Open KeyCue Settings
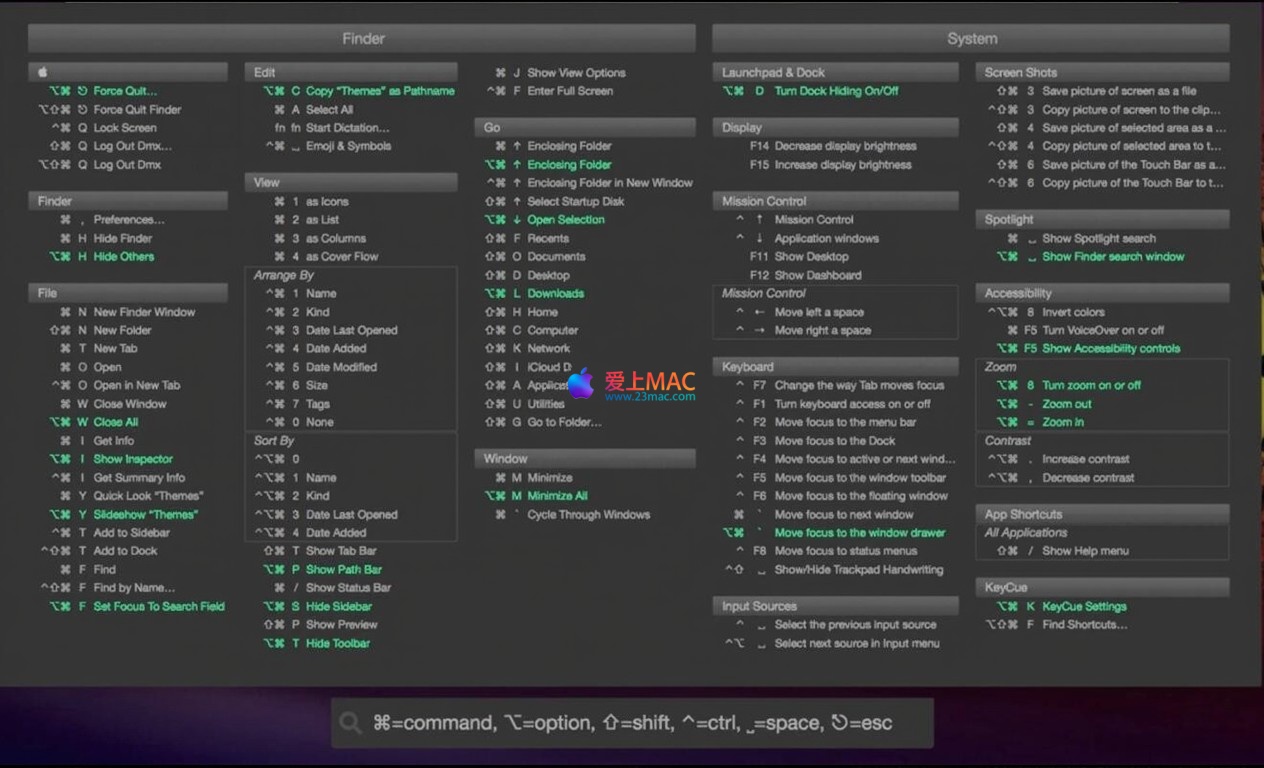1264x768 pixels. 1084,607
